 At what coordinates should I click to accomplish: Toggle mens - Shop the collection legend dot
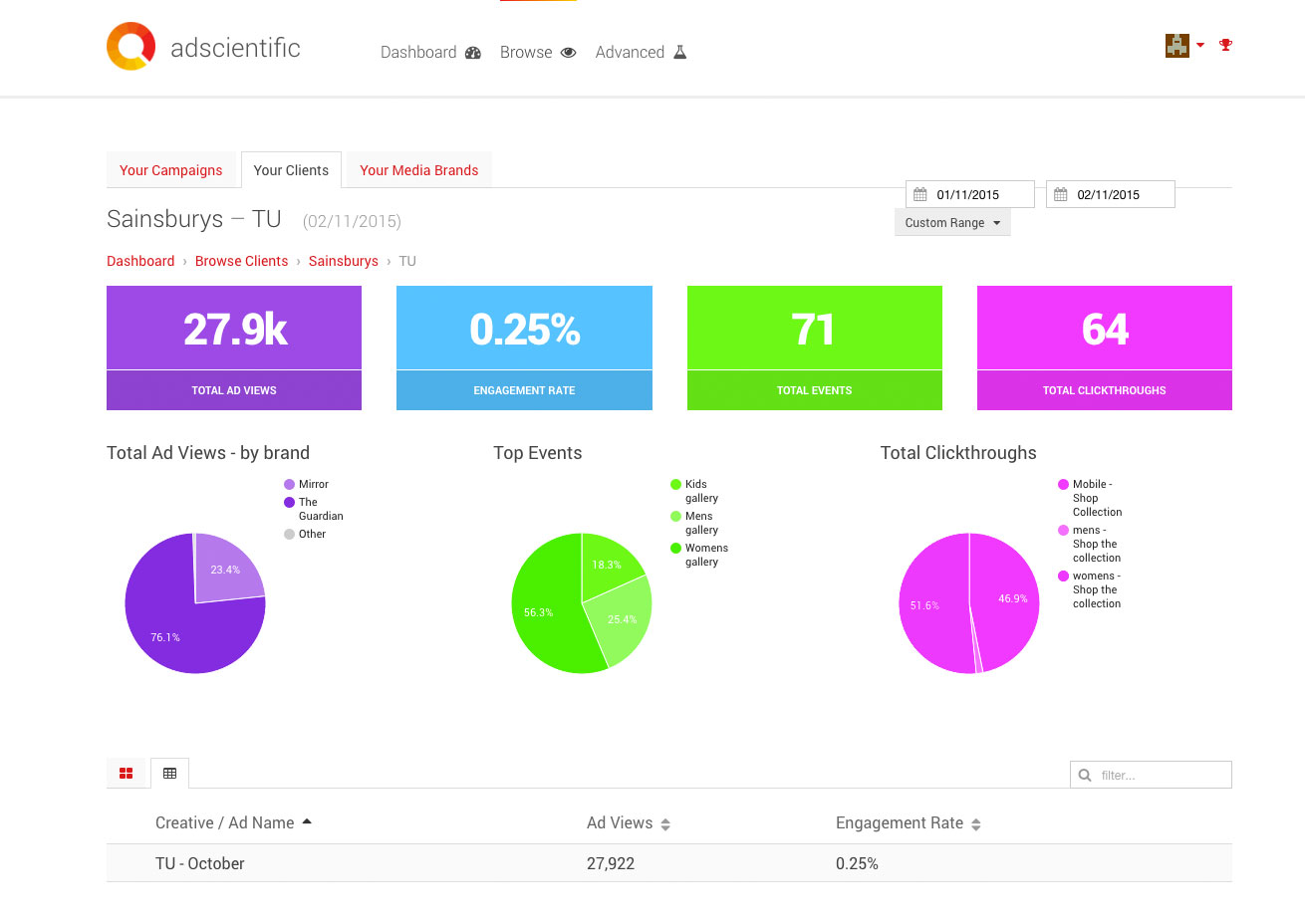(1064, 531)
